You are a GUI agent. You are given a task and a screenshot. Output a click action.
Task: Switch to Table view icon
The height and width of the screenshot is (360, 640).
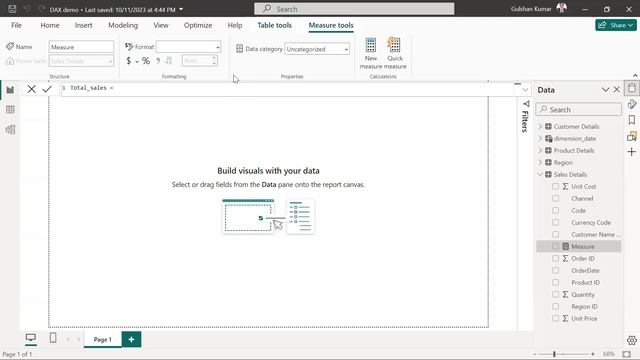(x=10, y=110)
